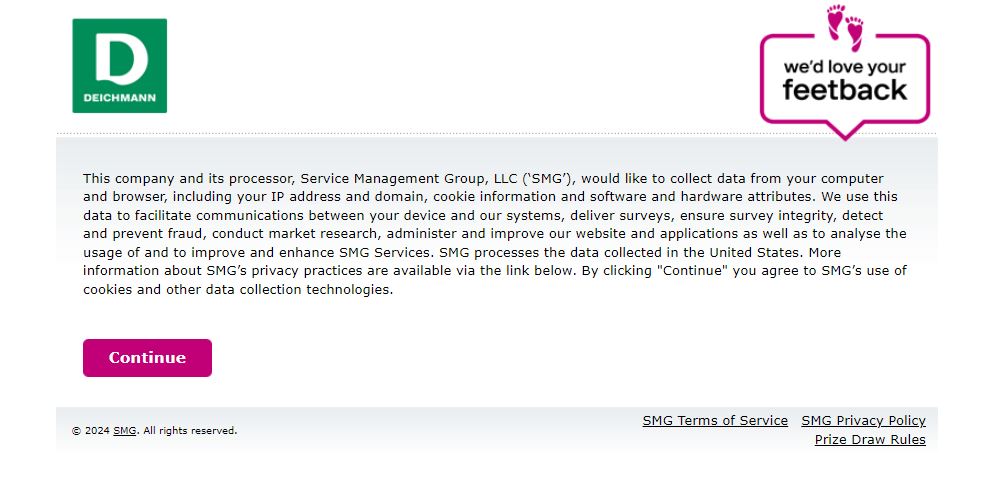Image resolution: width=987 pixels, height=482 pixels.
Task: Click the white D letter in logo
Action: 121,59
